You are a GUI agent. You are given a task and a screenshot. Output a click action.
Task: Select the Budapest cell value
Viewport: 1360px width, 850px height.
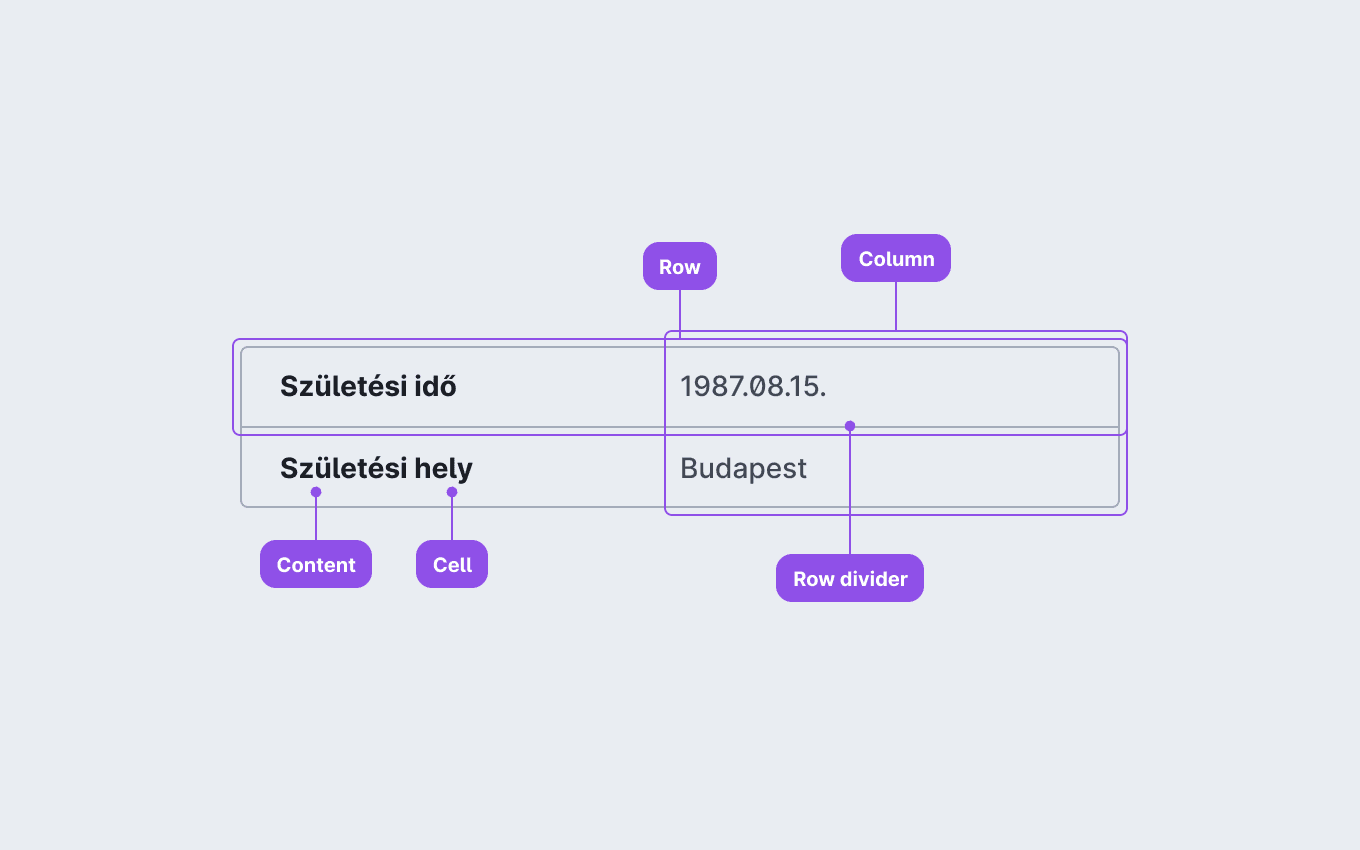(x=743, y=468)
